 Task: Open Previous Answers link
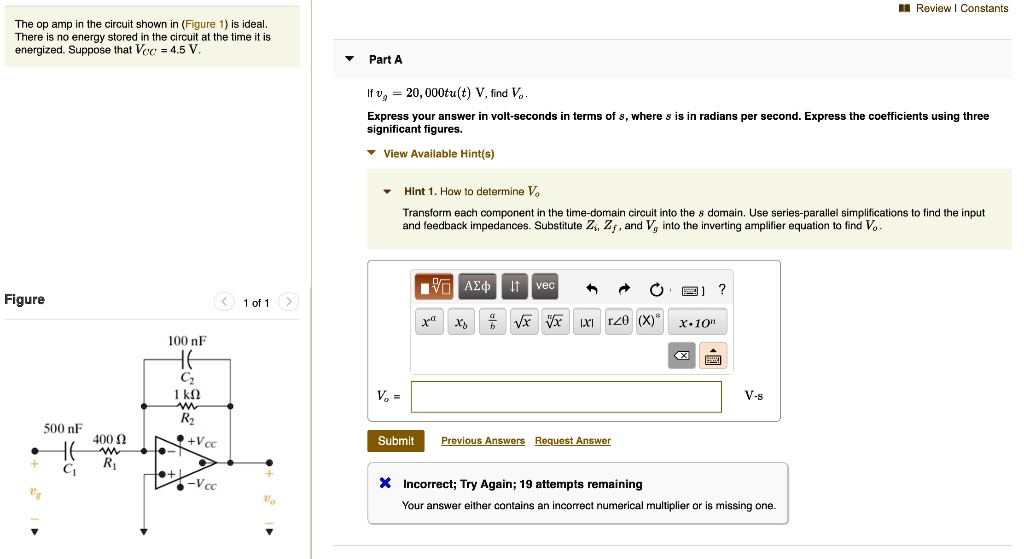[483, 441]
